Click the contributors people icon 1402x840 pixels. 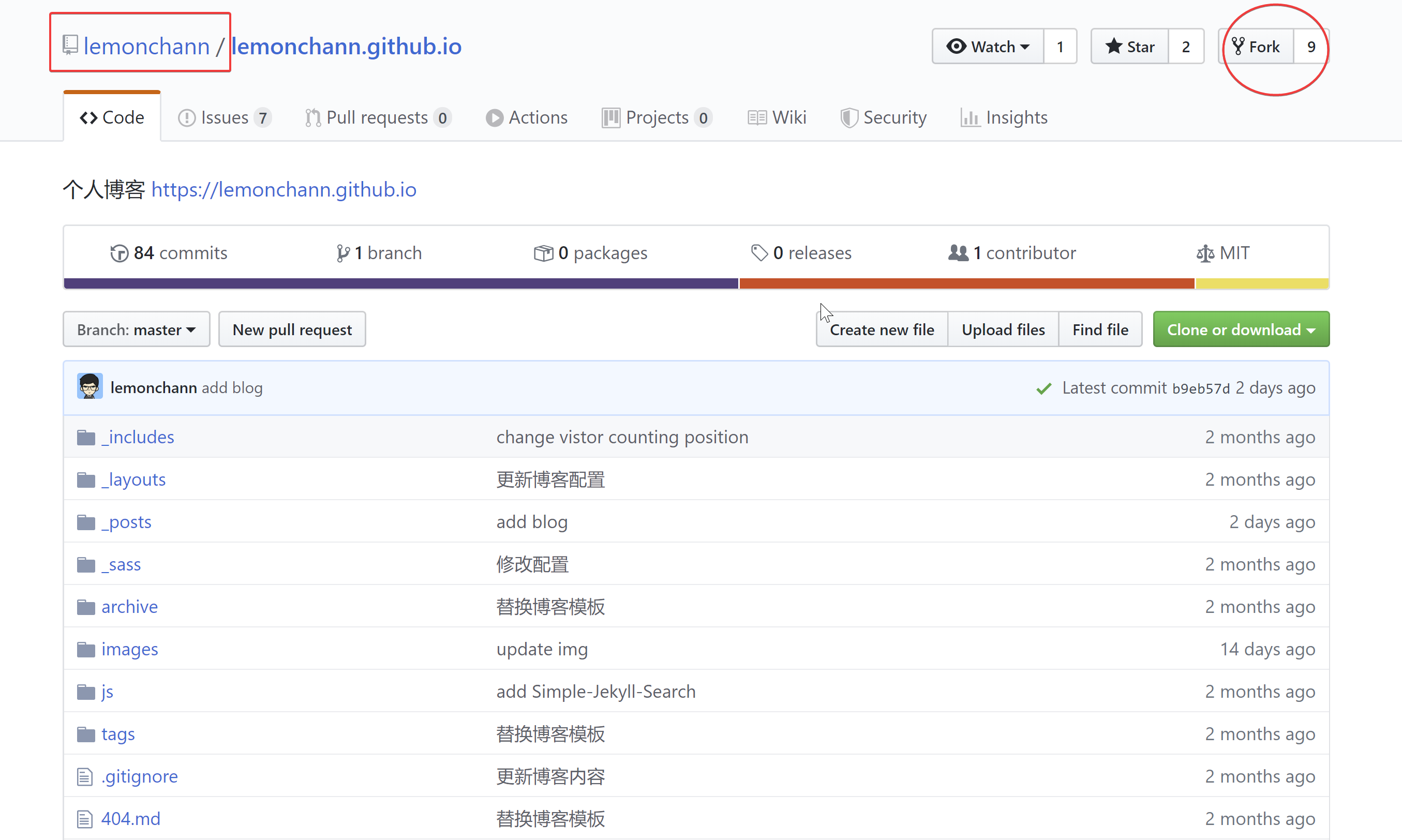click(x=958, y=253)
